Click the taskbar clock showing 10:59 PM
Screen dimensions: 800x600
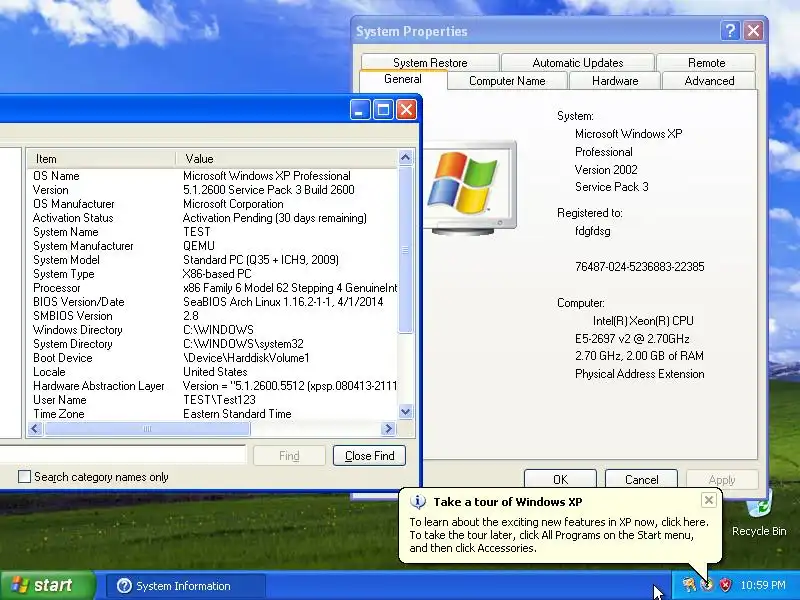[x=763, y=585]
